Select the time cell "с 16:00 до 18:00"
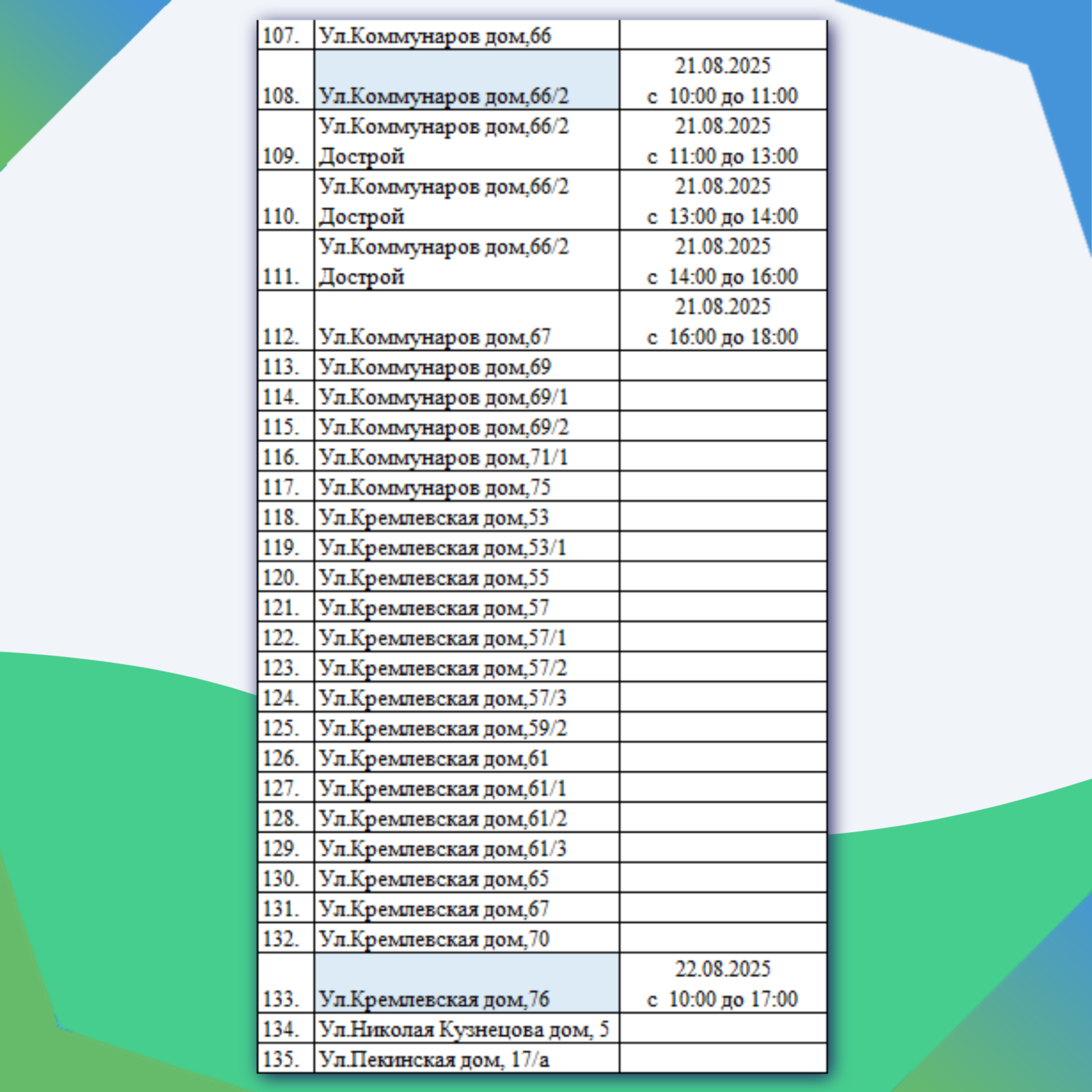 point(723,321)
